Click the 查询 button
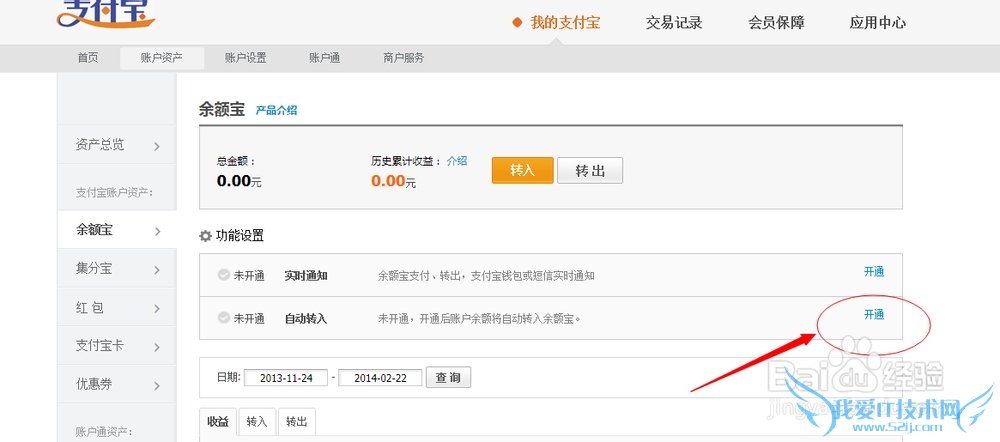Screen dimensions: 1000x442 click(x=448, y=378)
